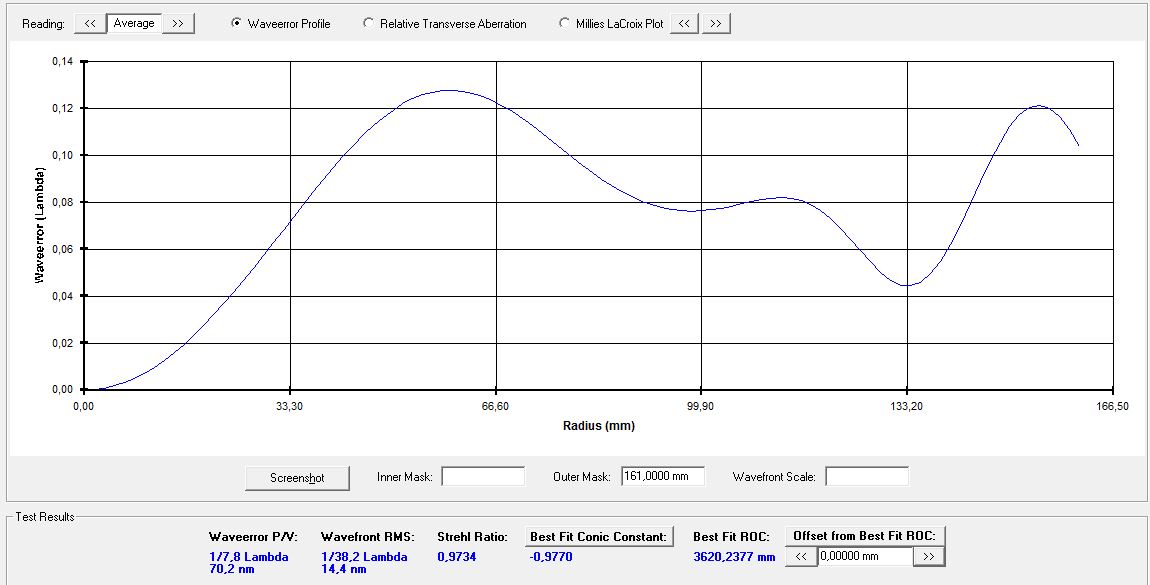Screen dimensions: 1150x585
Task: Increase ROC offset with >> button
Action: pyautogui.click(x=929, y=556)
